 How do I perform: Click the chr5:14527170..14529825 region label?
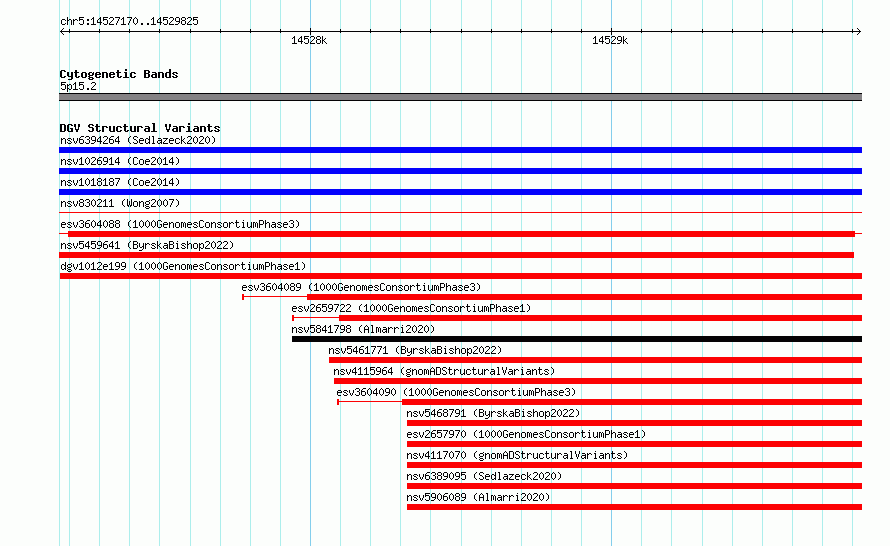point(129,22)
